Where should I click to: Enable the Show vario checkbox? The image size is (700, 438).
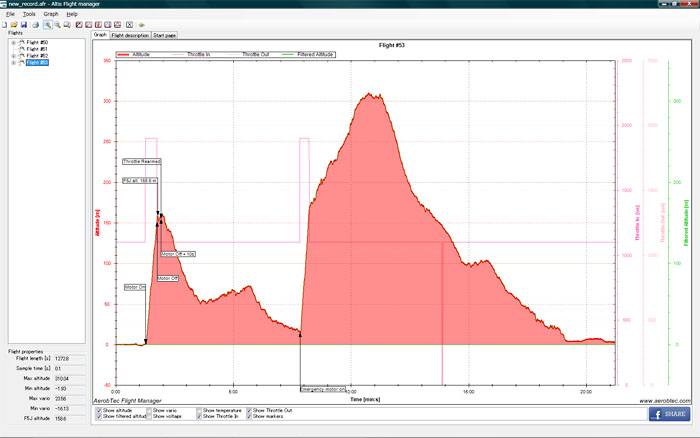point(149,410)
